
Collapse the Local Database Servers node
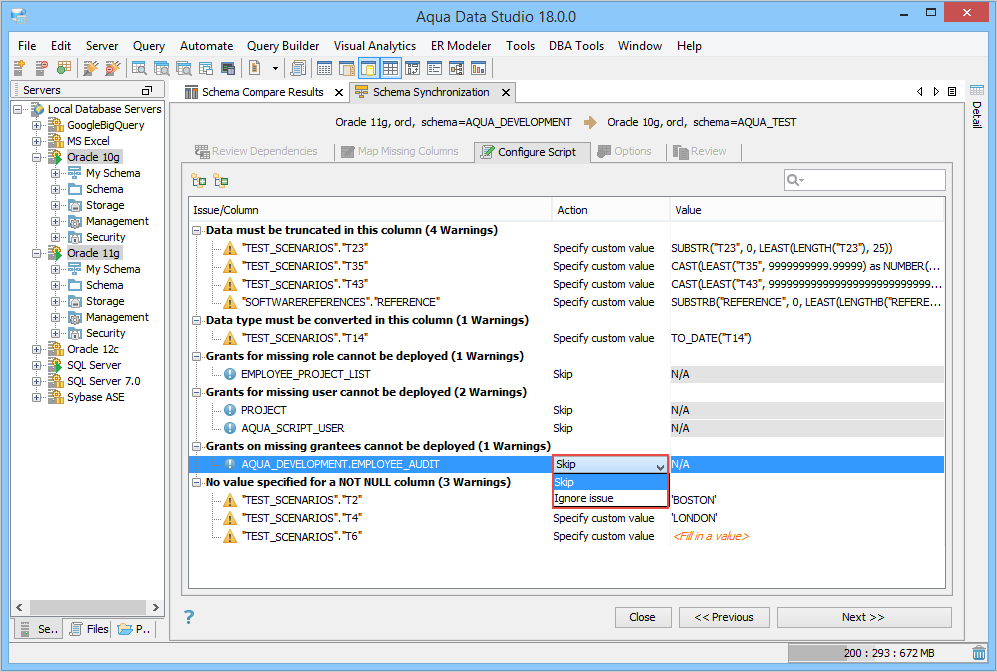point(18,109)
